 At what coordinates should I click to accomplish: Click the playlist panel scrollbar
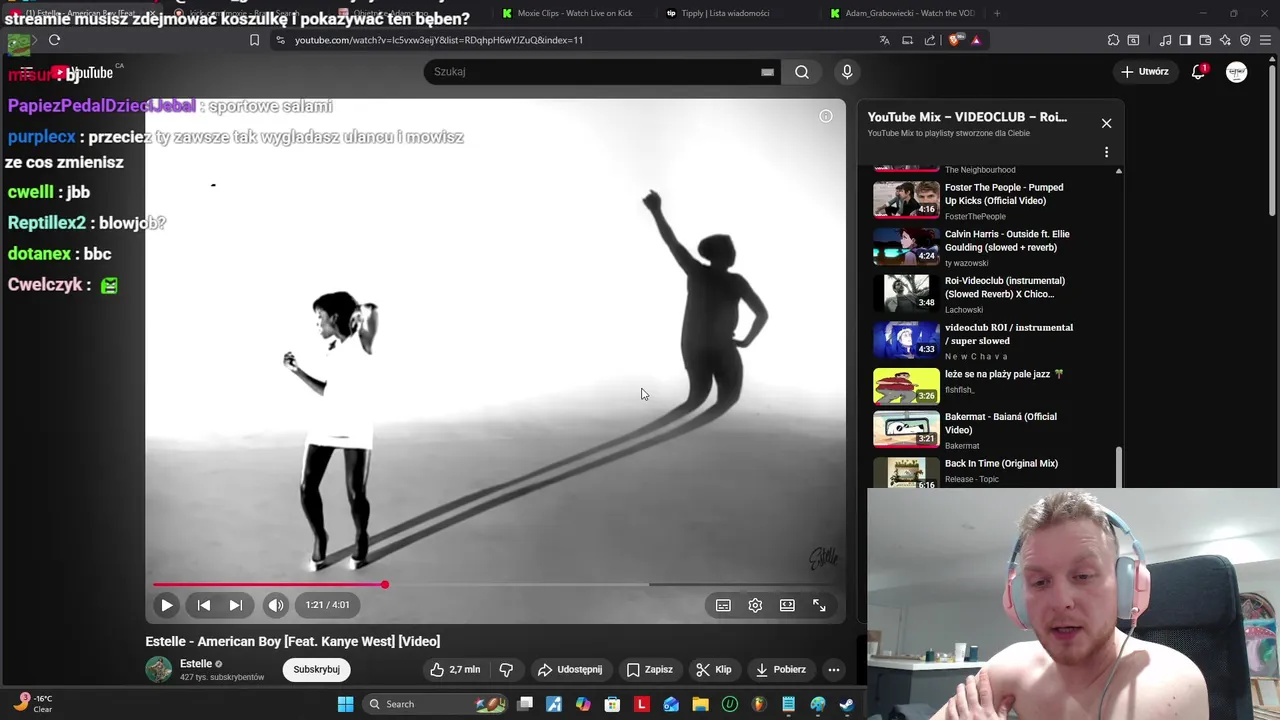pyautogui.click(x=1119, y=466)
